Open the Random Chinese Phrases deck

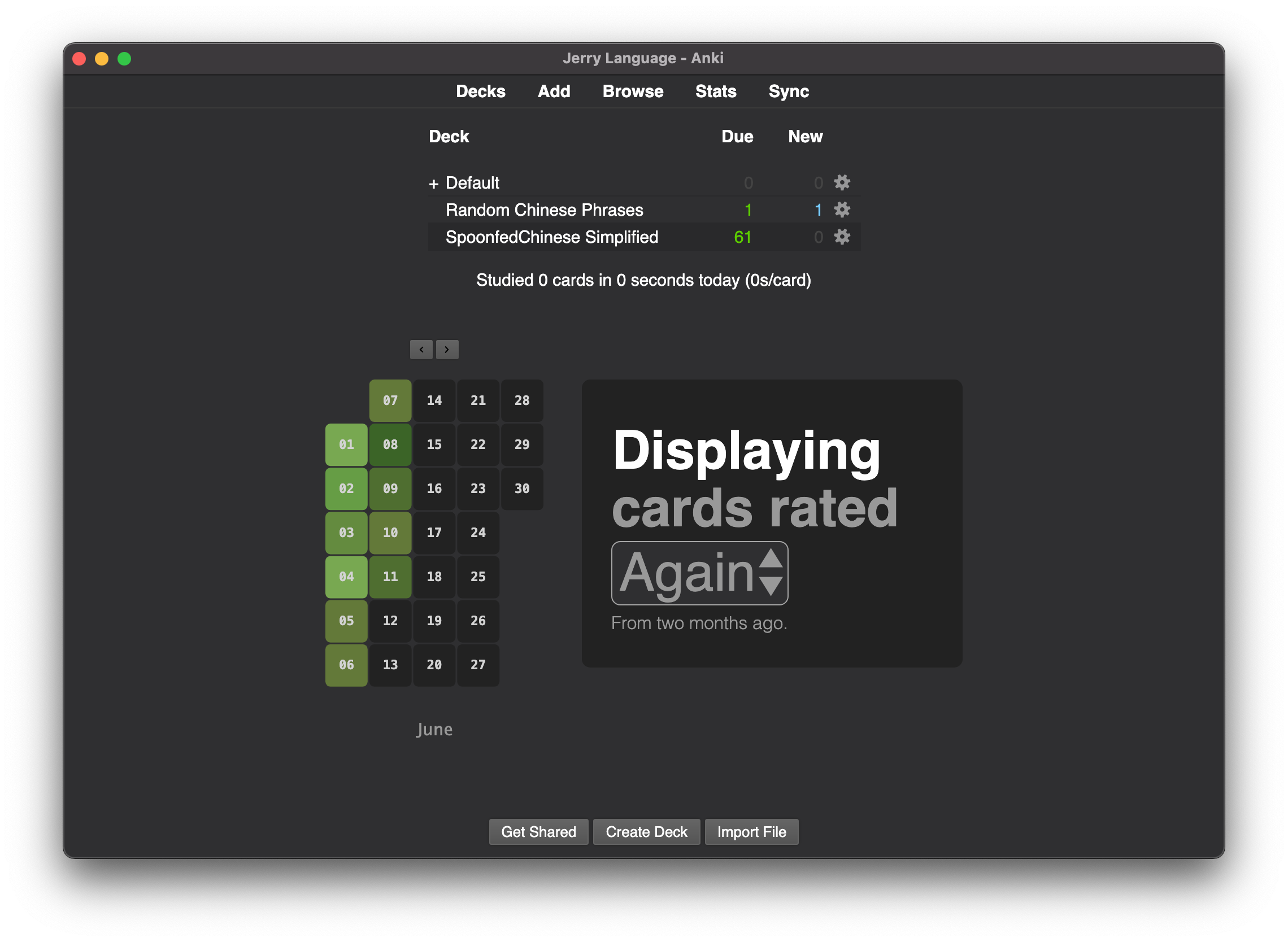coord(544,210)
